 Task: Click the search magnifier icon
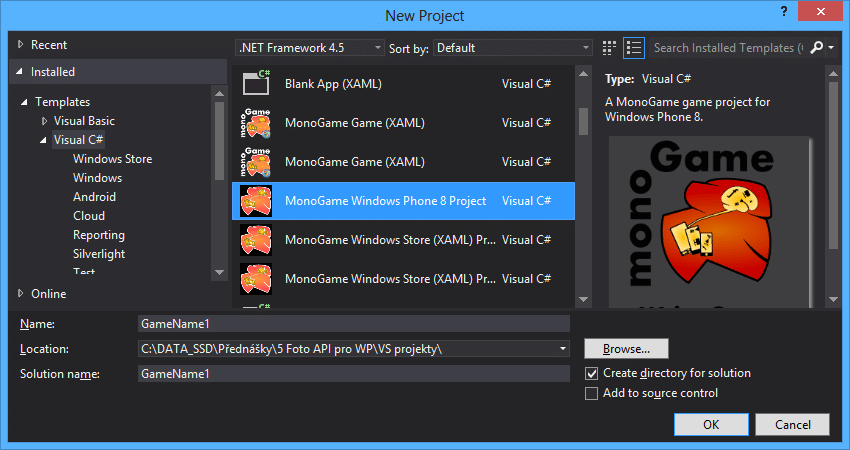[816, 48]
